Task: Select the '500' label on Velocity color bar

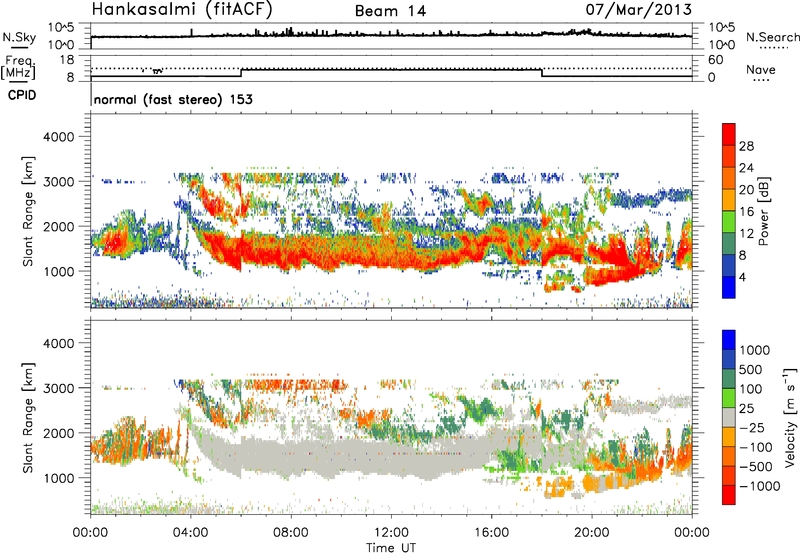Action: (x=751, y=369)
